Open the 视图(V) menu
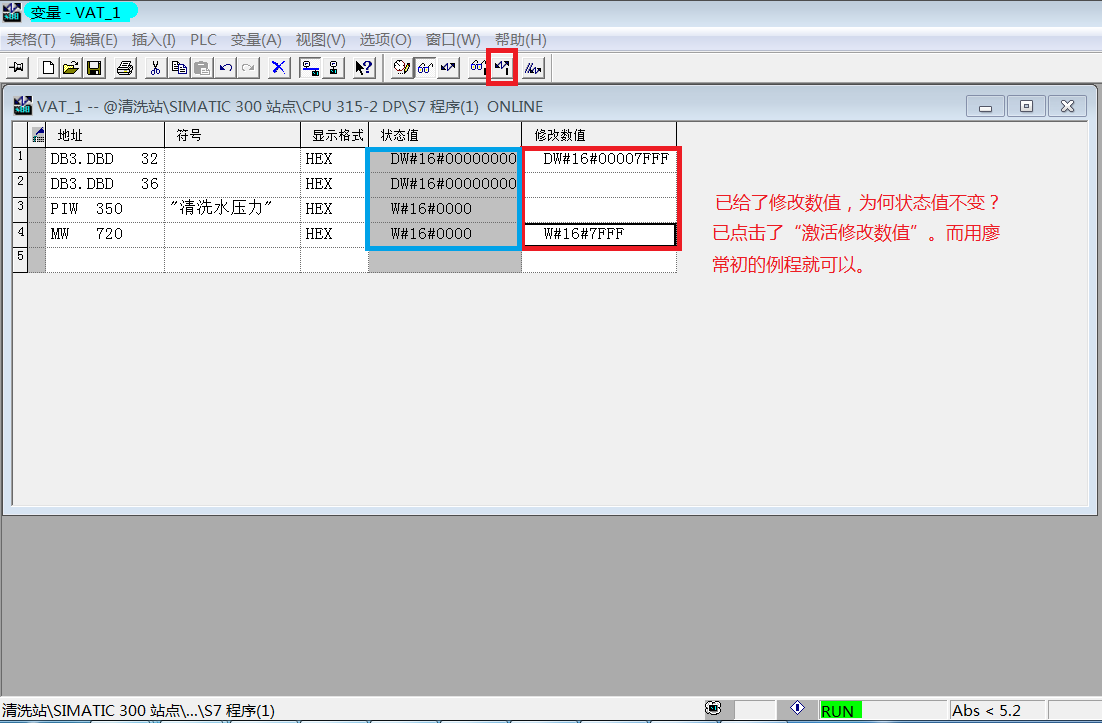1102x723 pixels. point(320,40)
